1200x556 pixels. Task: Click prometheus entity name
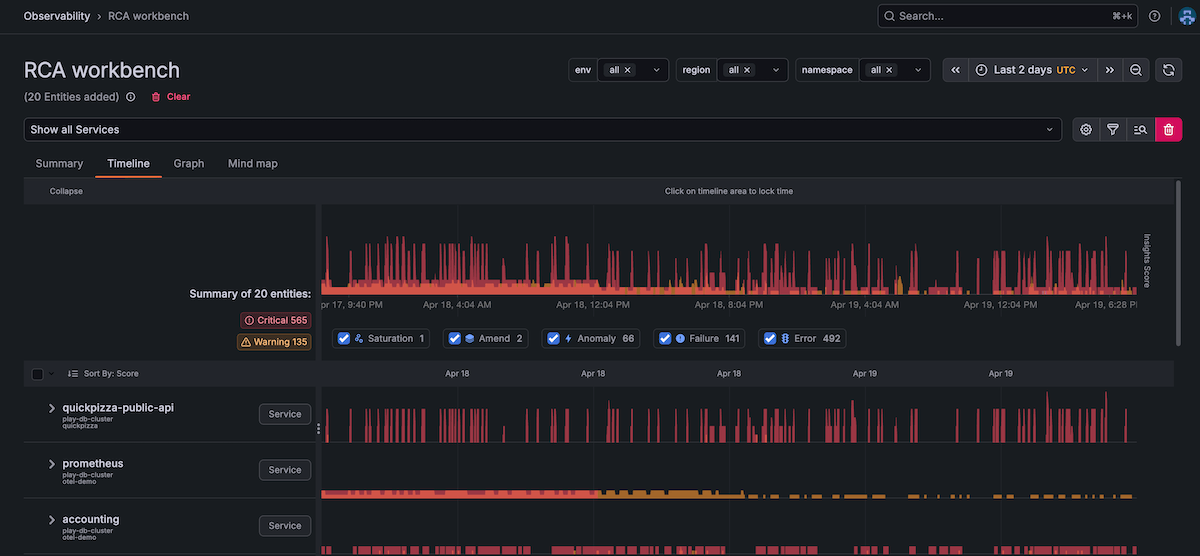(93, 463)
